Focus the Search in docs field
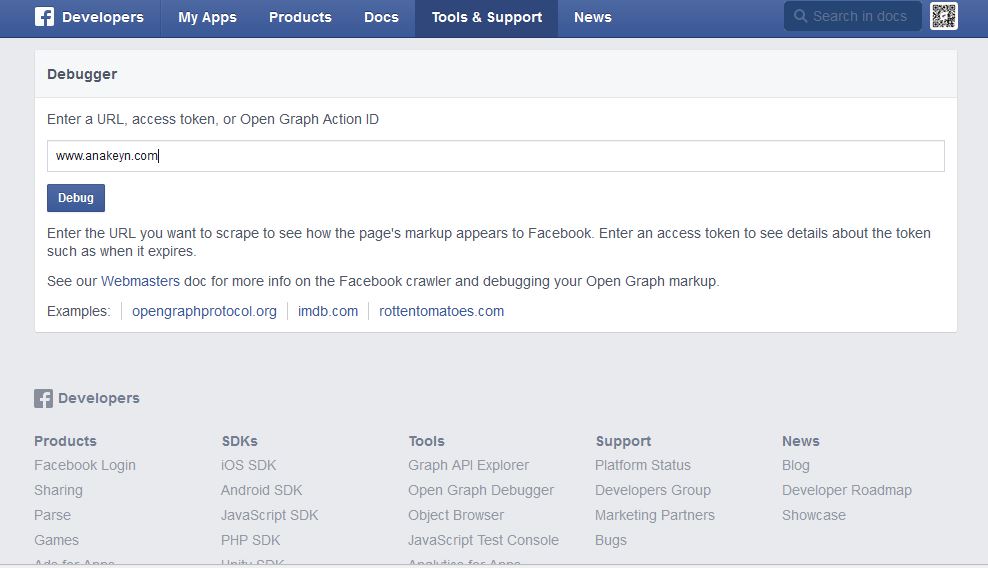The height and width of the screenshot is (568, 988). coord(853,16)
